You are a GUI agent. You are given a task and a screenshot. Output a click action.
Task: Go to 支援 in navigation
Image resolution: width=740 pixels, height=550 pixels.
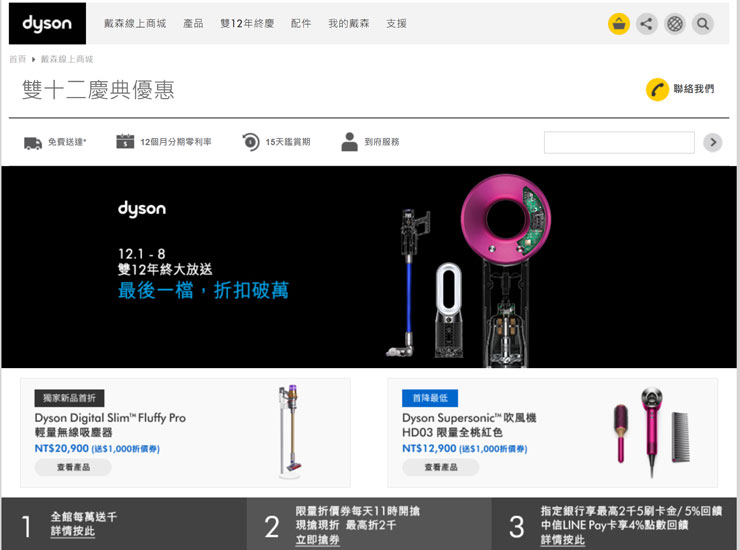click(396, 23)
